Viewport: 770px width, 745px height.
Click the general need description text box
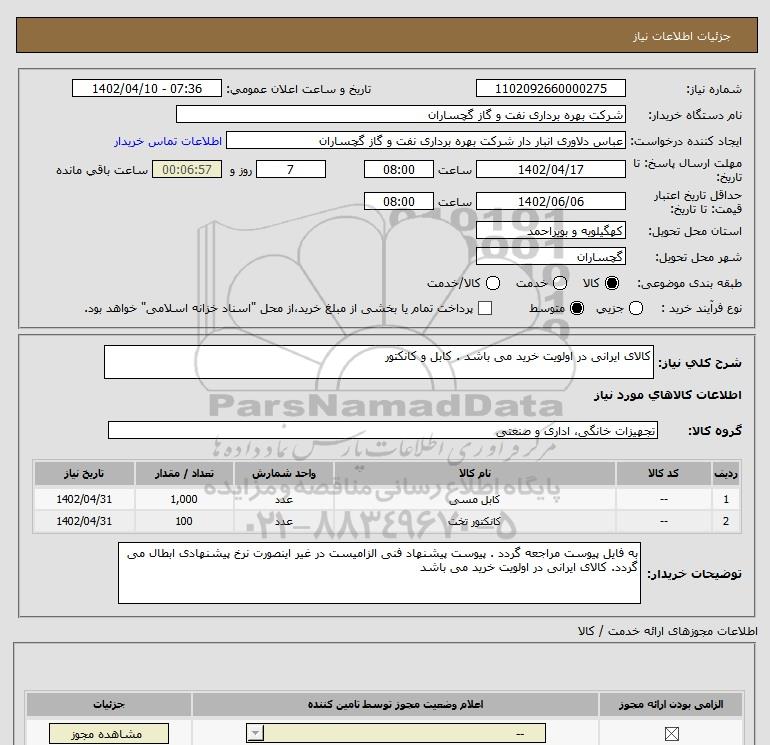pyautogui.click(x=379, y=362)
